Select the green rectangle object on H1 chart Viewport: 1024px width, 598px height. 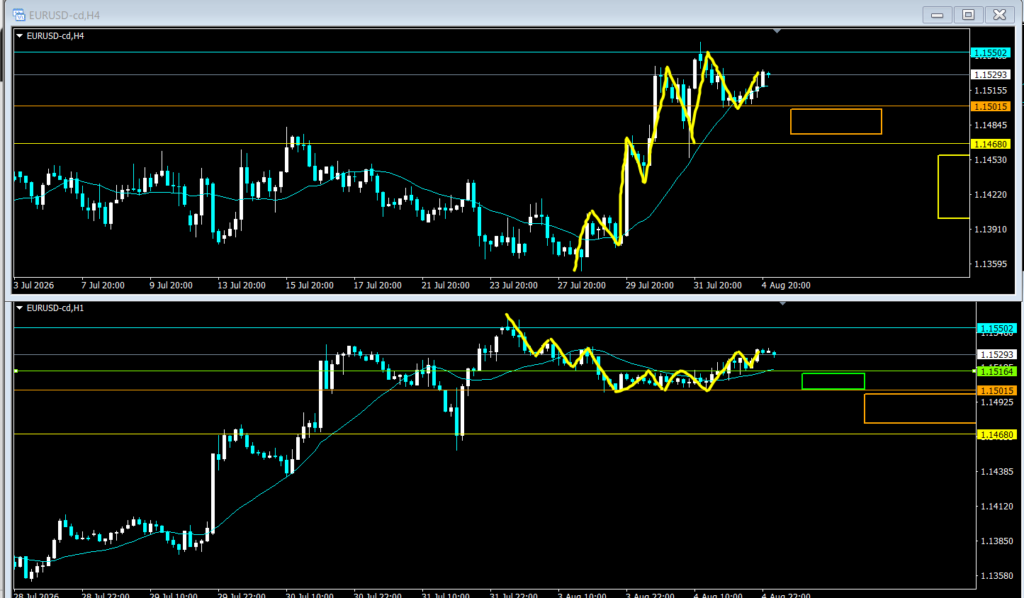coord(833,381)
